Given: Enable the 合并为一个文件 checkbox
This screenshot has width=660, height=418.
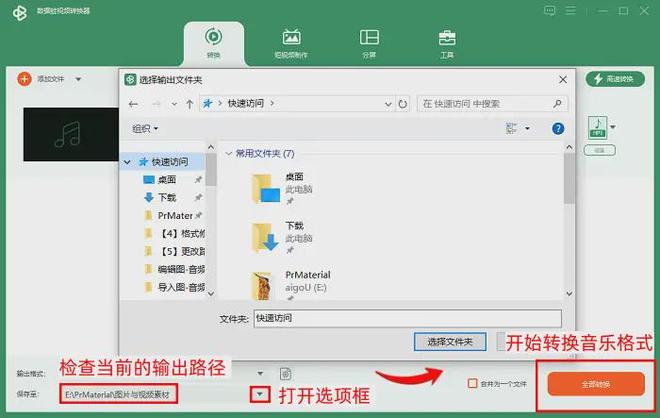Looking at the screenshot, I should point(473,383).
